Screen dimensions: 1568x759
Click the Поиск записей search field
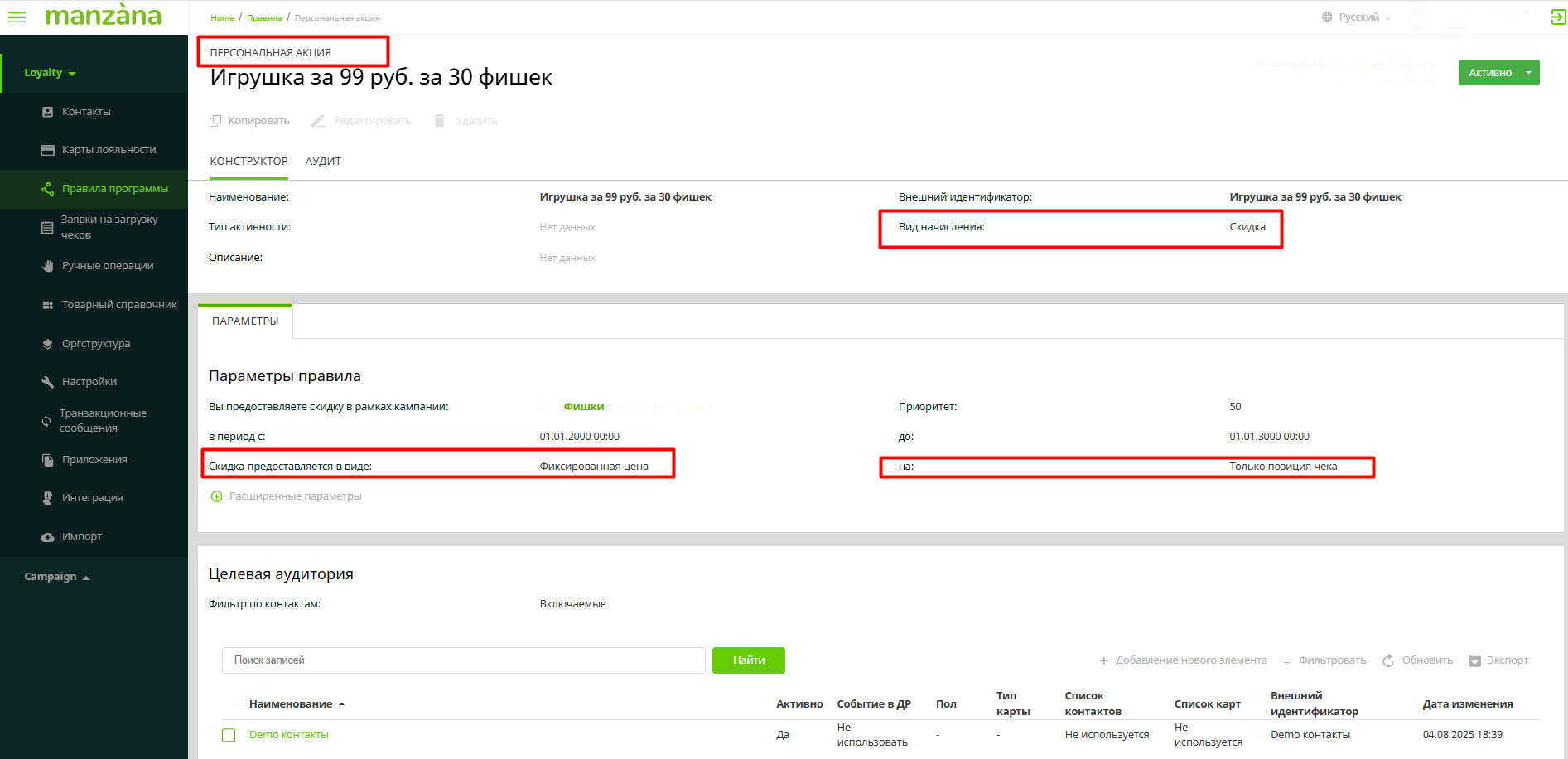[x=463, y=660]
